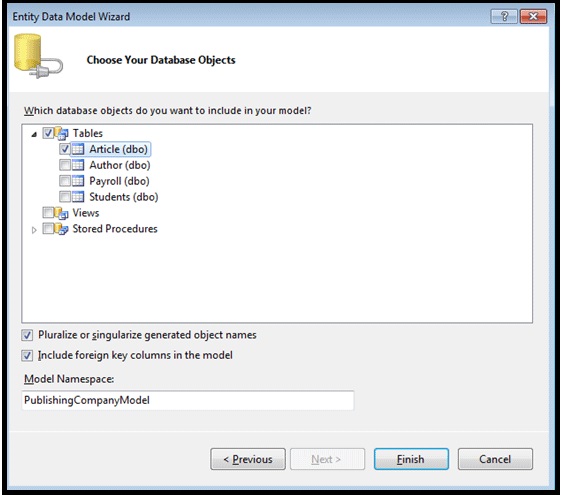573x495 pixels.
Task: Collapse the Tables tree node
Action: (34, 134)
